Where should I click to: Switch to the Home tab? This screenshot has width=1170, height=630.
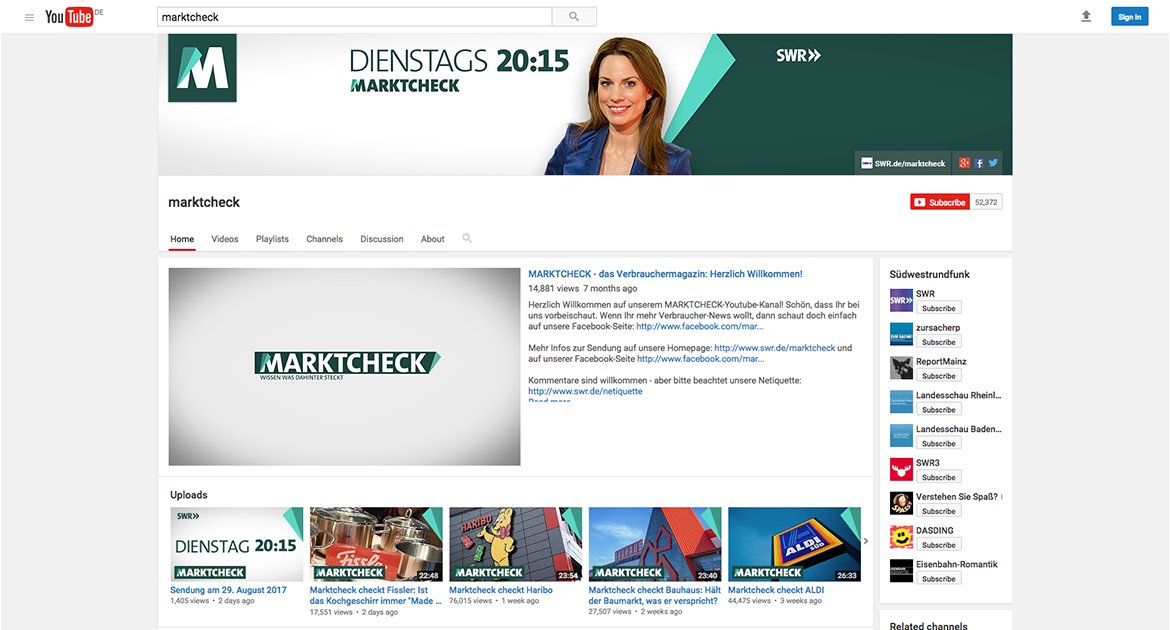click(182, 239)
